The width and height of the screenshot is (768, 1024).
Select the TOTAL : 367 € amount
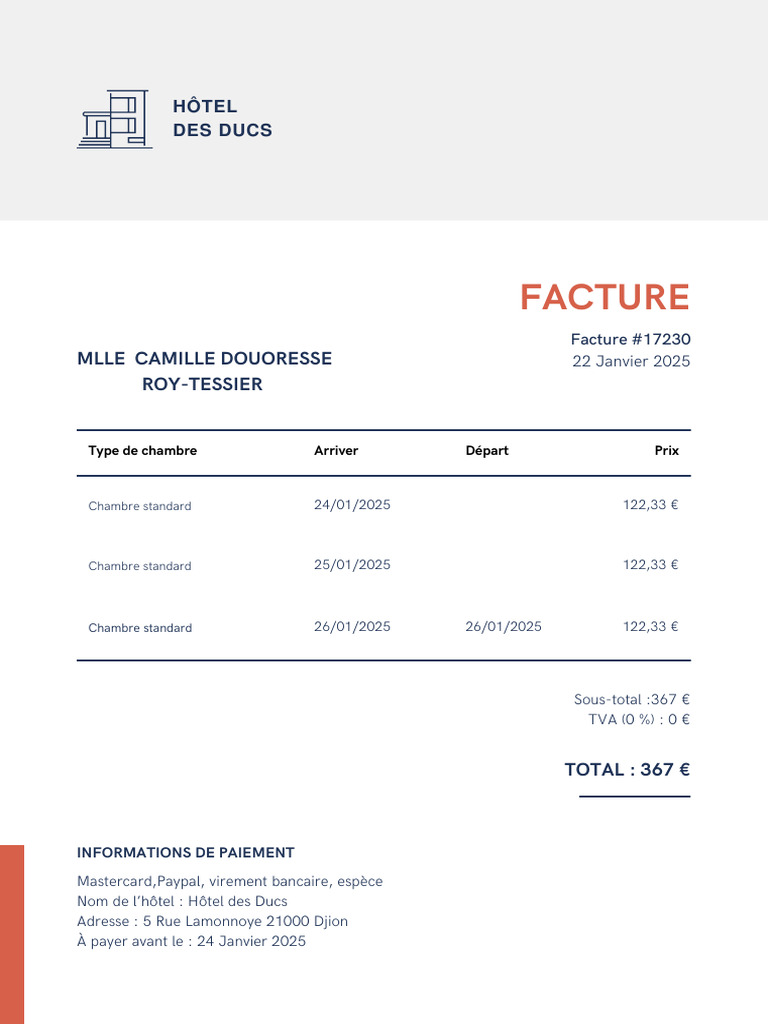[x=627, y=769]
